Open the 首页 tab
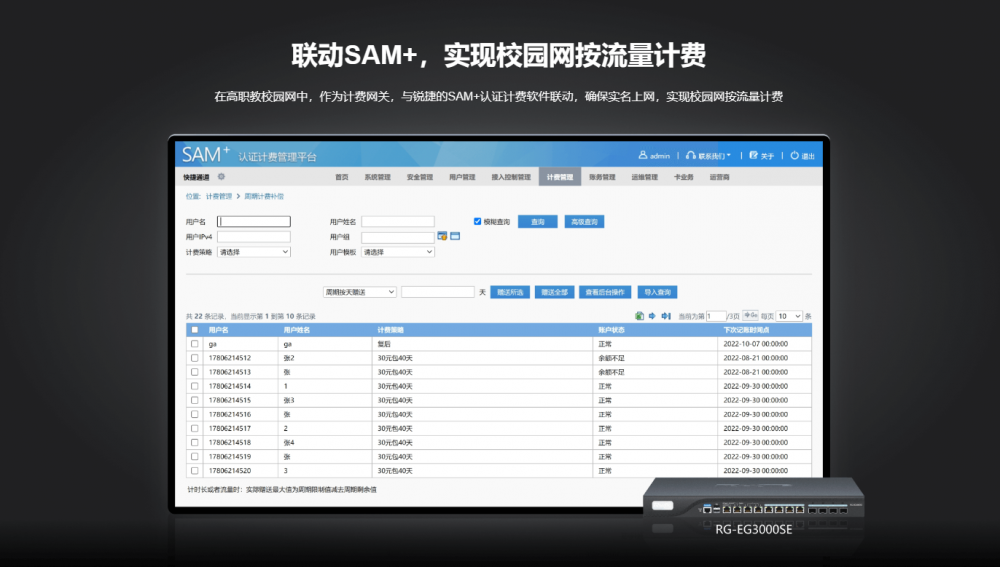 pyautogui.click(x=342, y=177)
